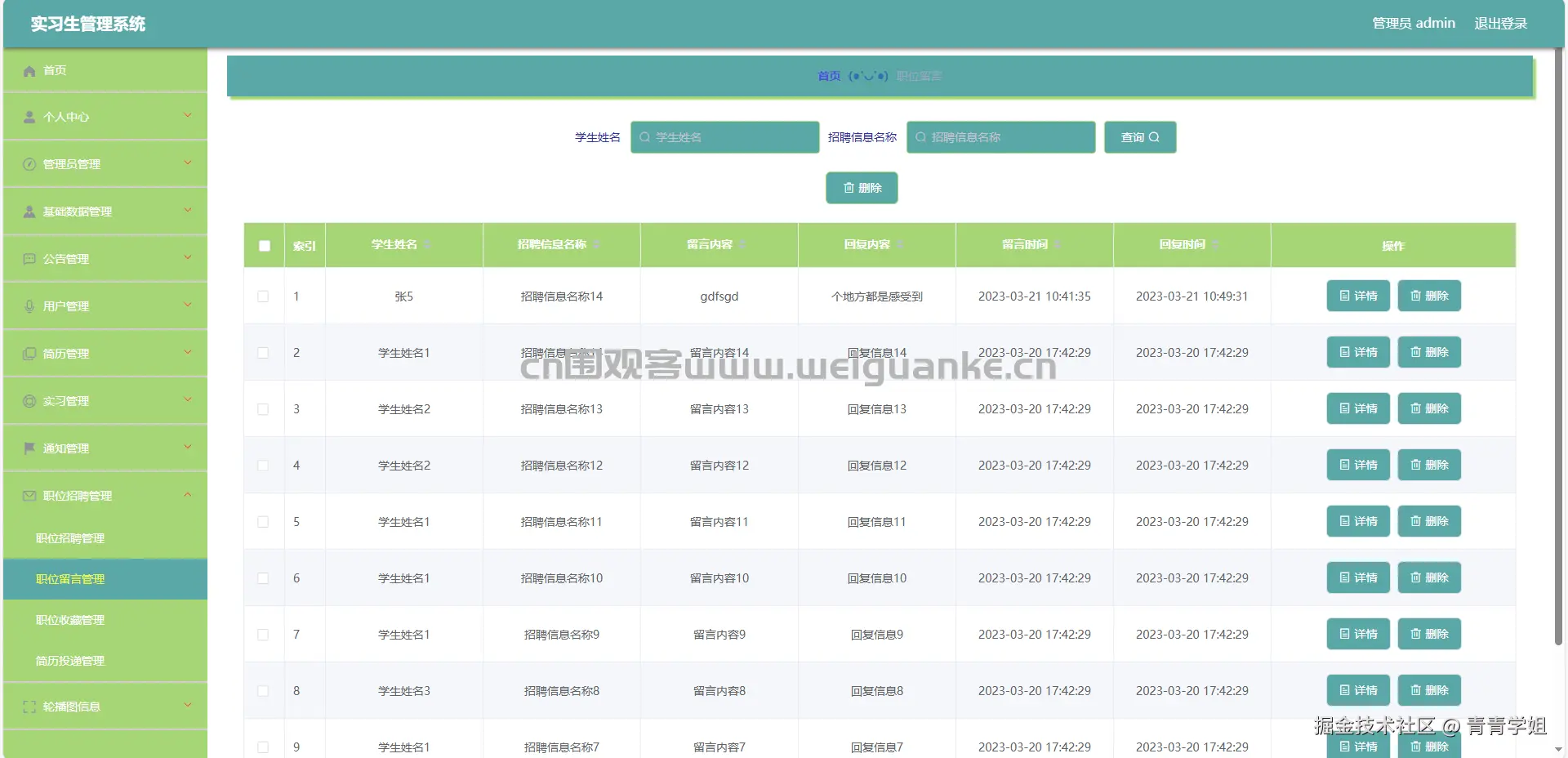
Task: Open the 职位收藏管理 submenu item
Action: point(105,620)
